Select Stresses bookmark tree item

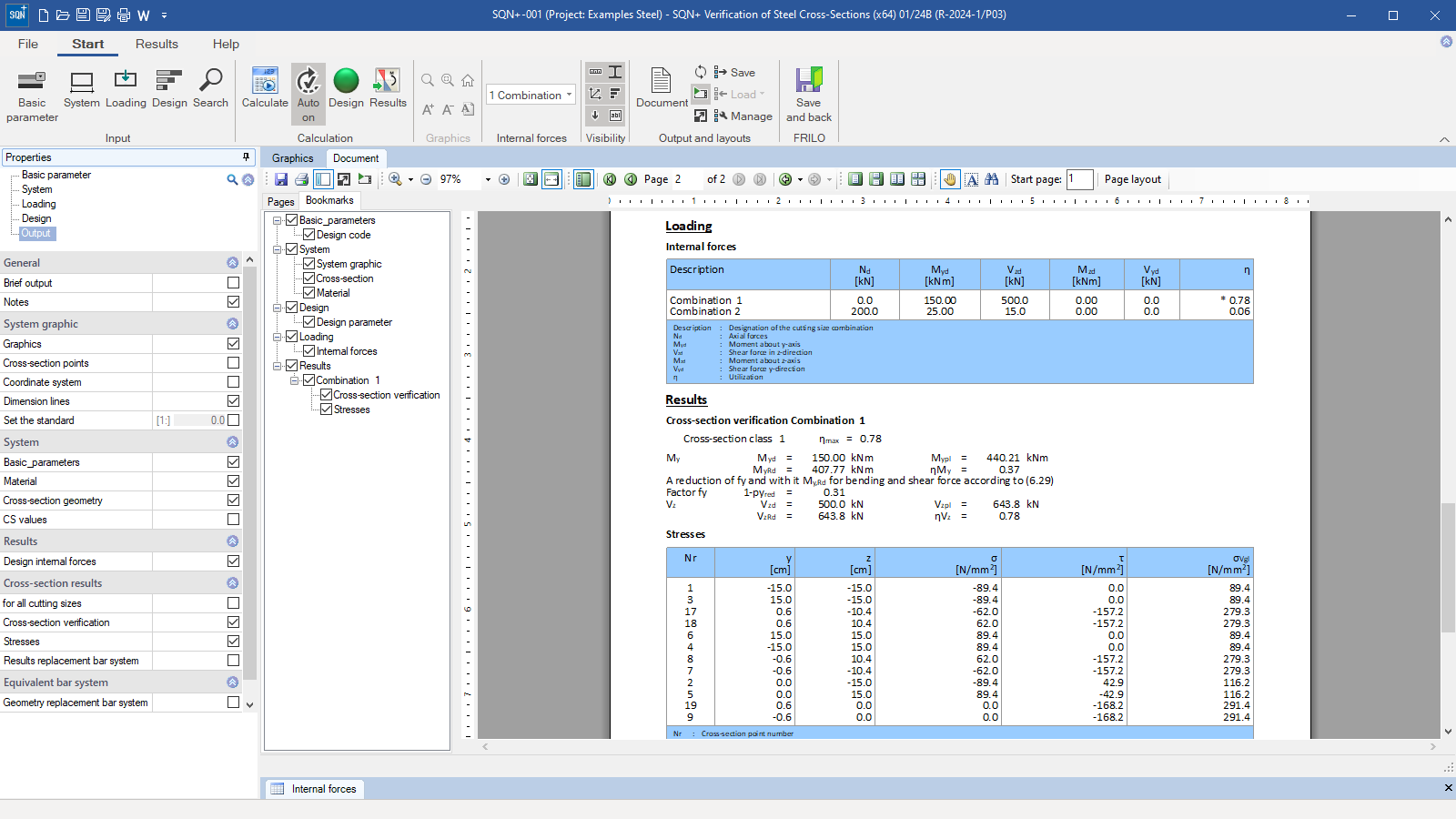point(352,409)
